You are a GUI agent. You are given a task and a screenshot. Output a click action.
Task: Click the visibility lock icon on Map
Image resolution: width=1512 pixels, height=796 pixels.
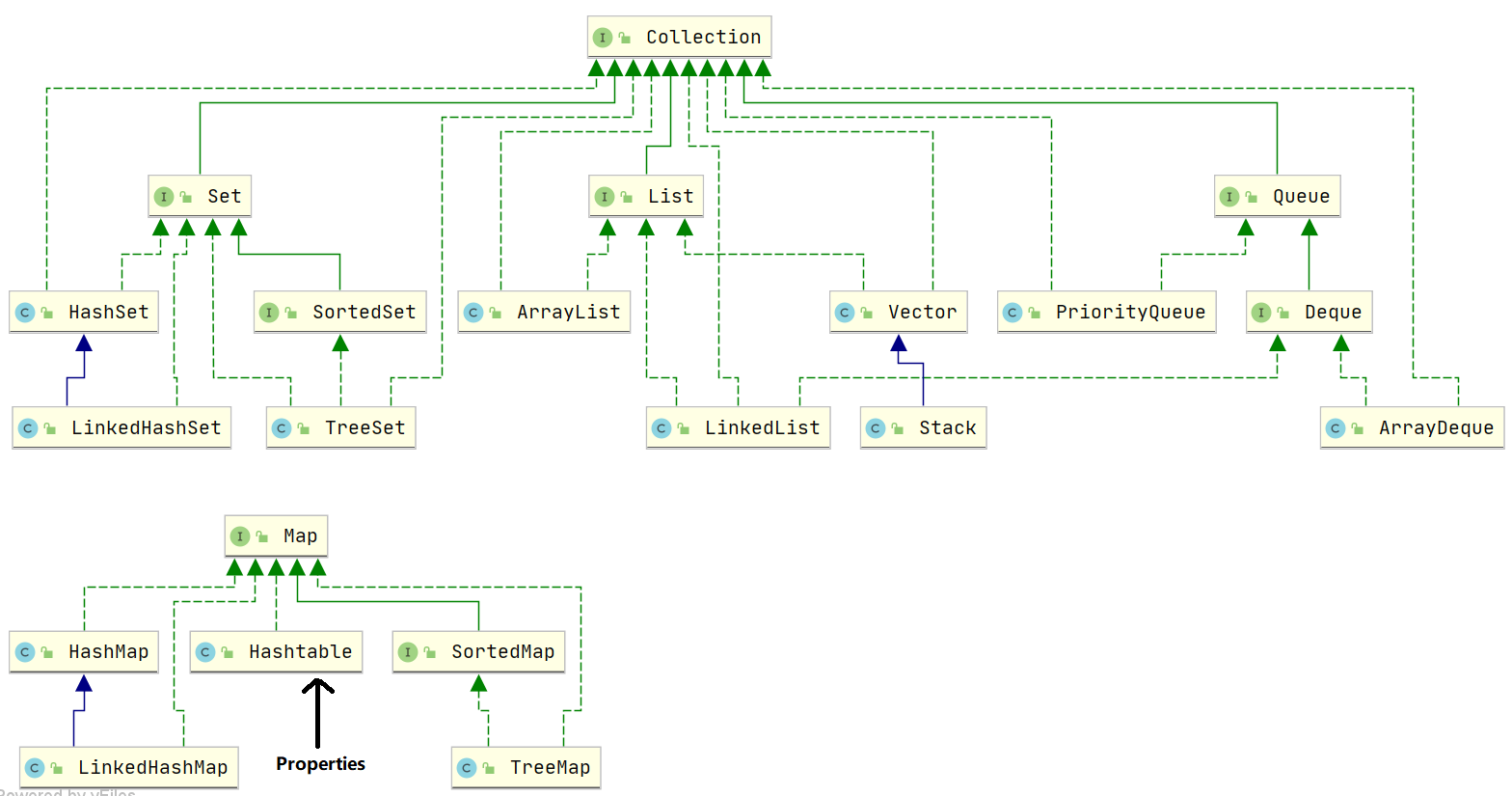tap(262, 536)
